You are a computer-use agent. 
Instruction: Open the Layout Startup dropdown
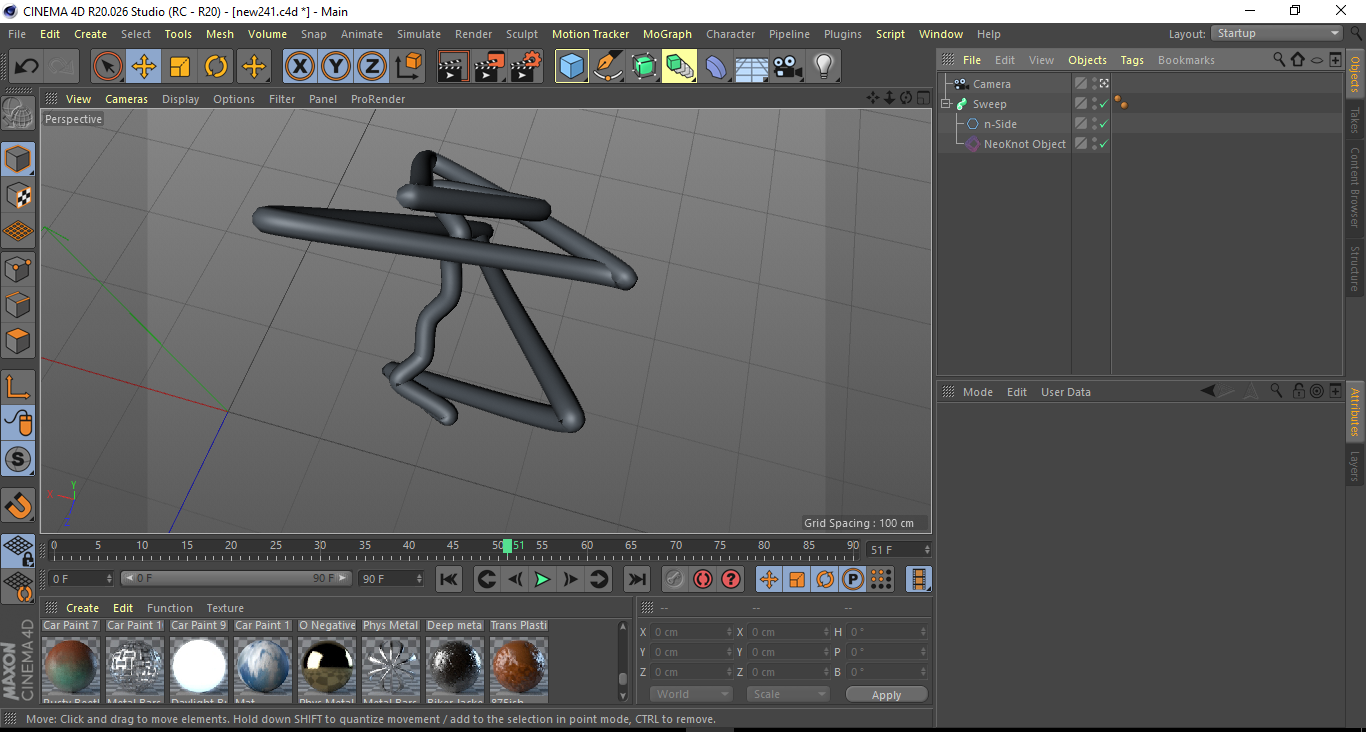click(x=1277, y=33)
